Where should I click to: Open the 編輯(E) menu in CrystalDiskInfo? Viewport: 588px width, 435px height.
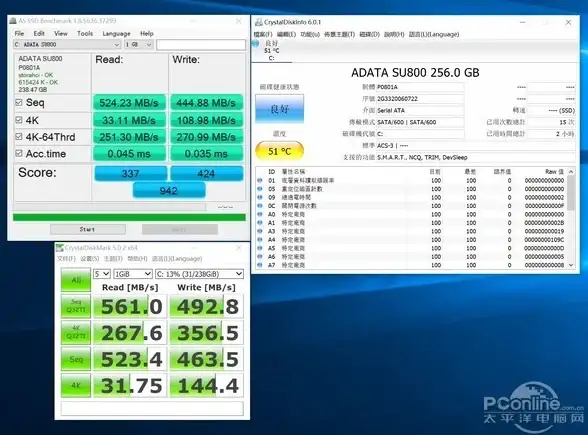pos(286,34)
